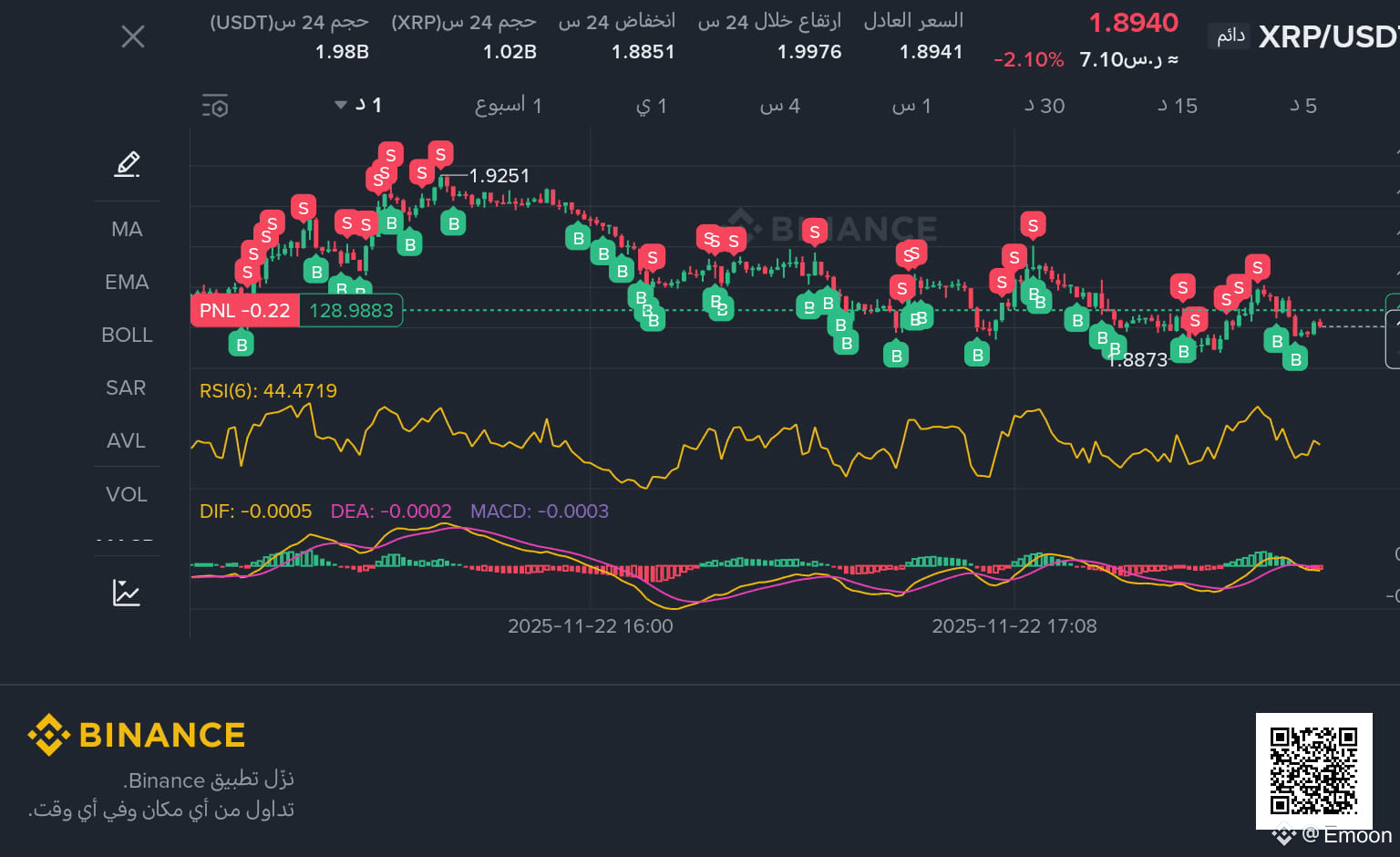Click the B buy marker beside 1.8873

point(1183,350)
